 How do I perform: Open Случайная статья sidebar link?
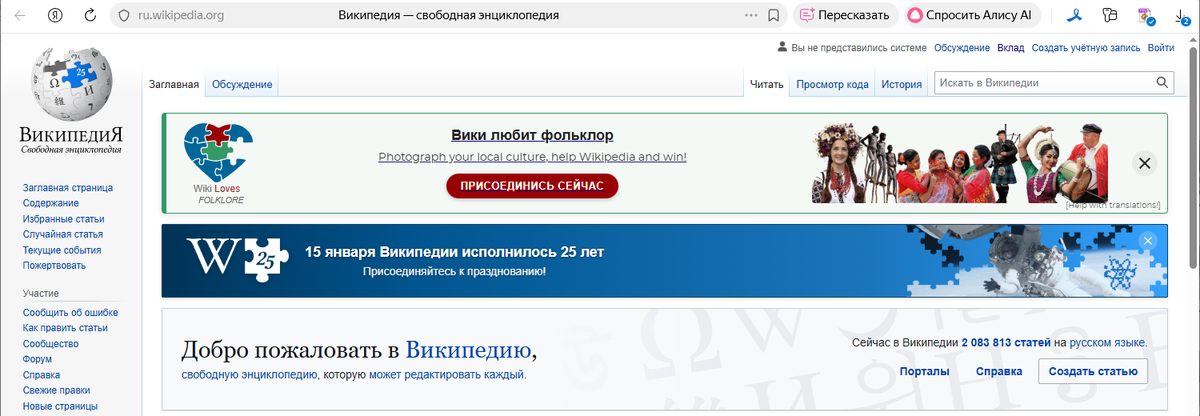tap(63, 234)
